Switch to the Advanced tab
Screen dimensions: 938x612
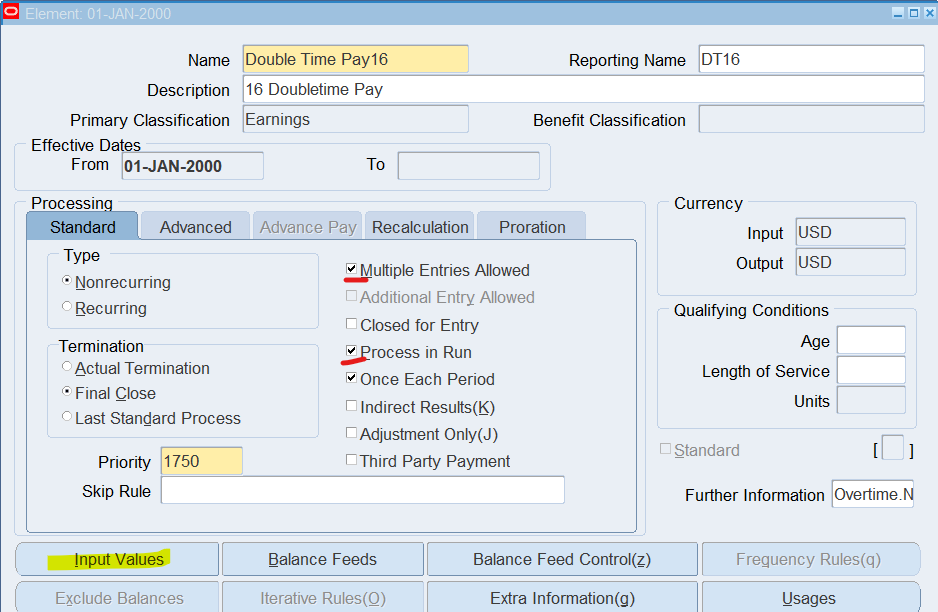point(195,227)
